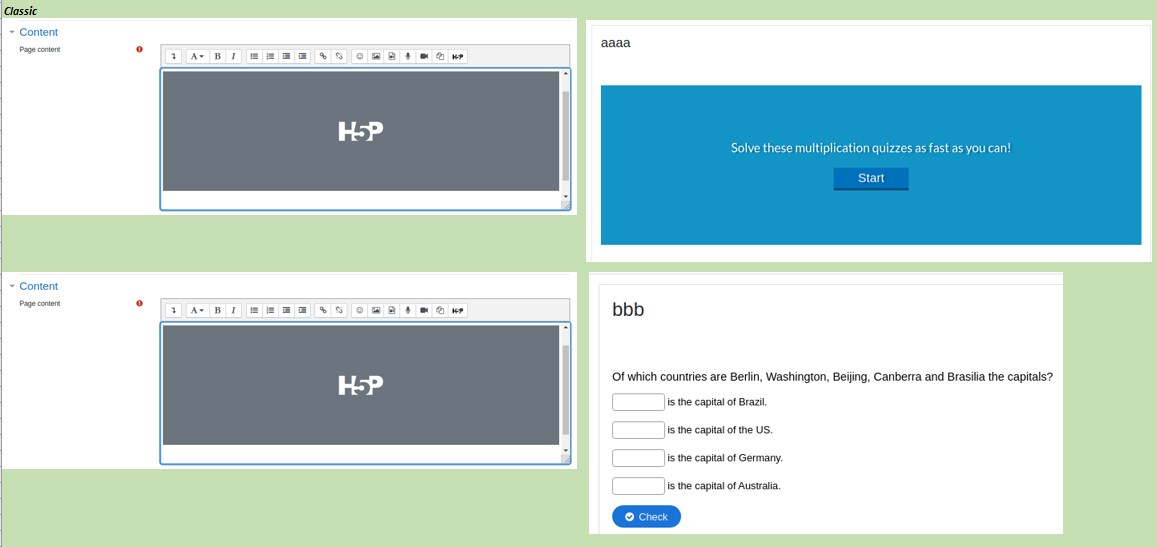Click the 'Classic' heading label

[x=21, y=11]
